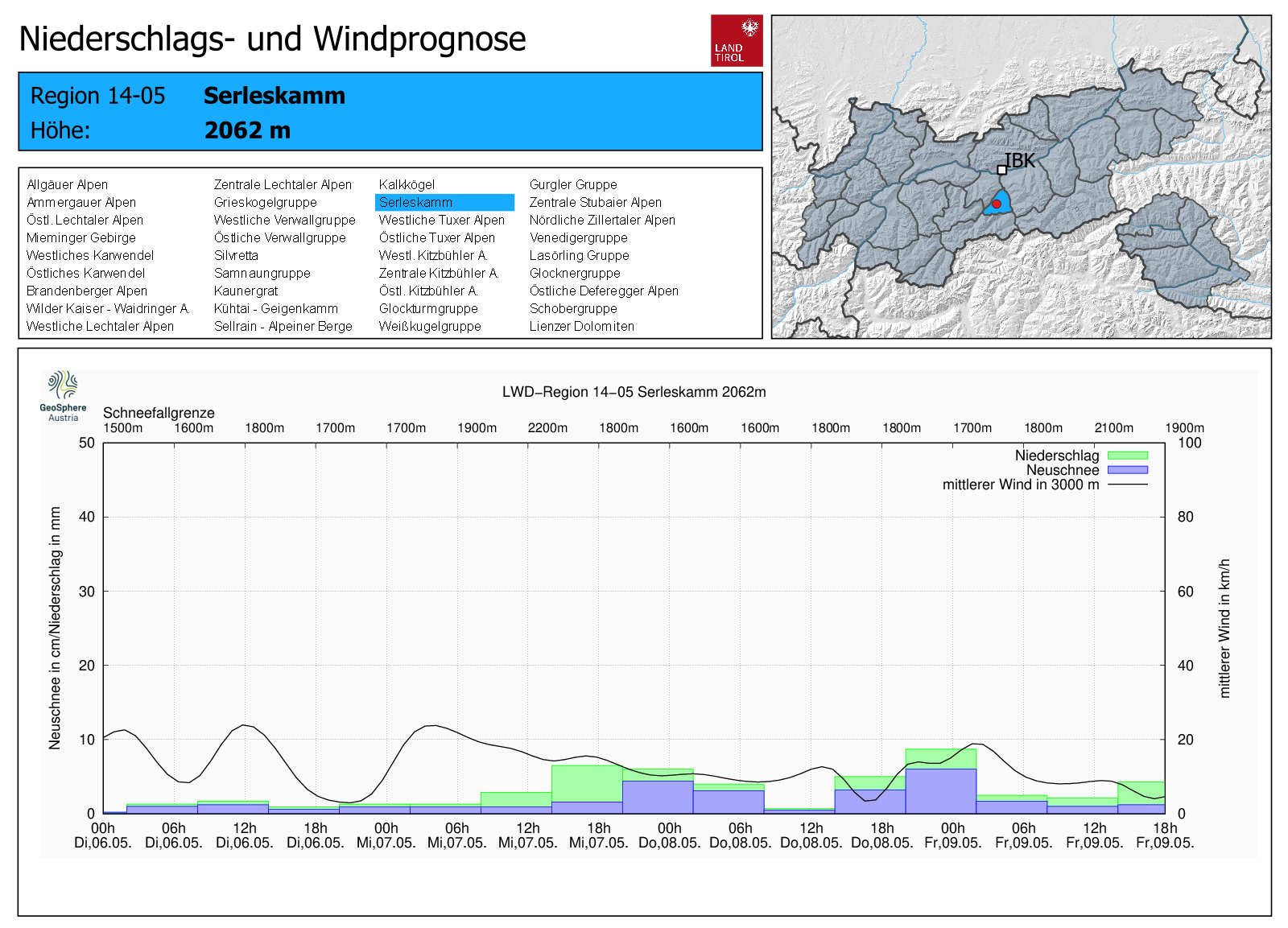Click the Land Tirol logo
This screenshot has height=928, width=1288.
coord(736,40)
